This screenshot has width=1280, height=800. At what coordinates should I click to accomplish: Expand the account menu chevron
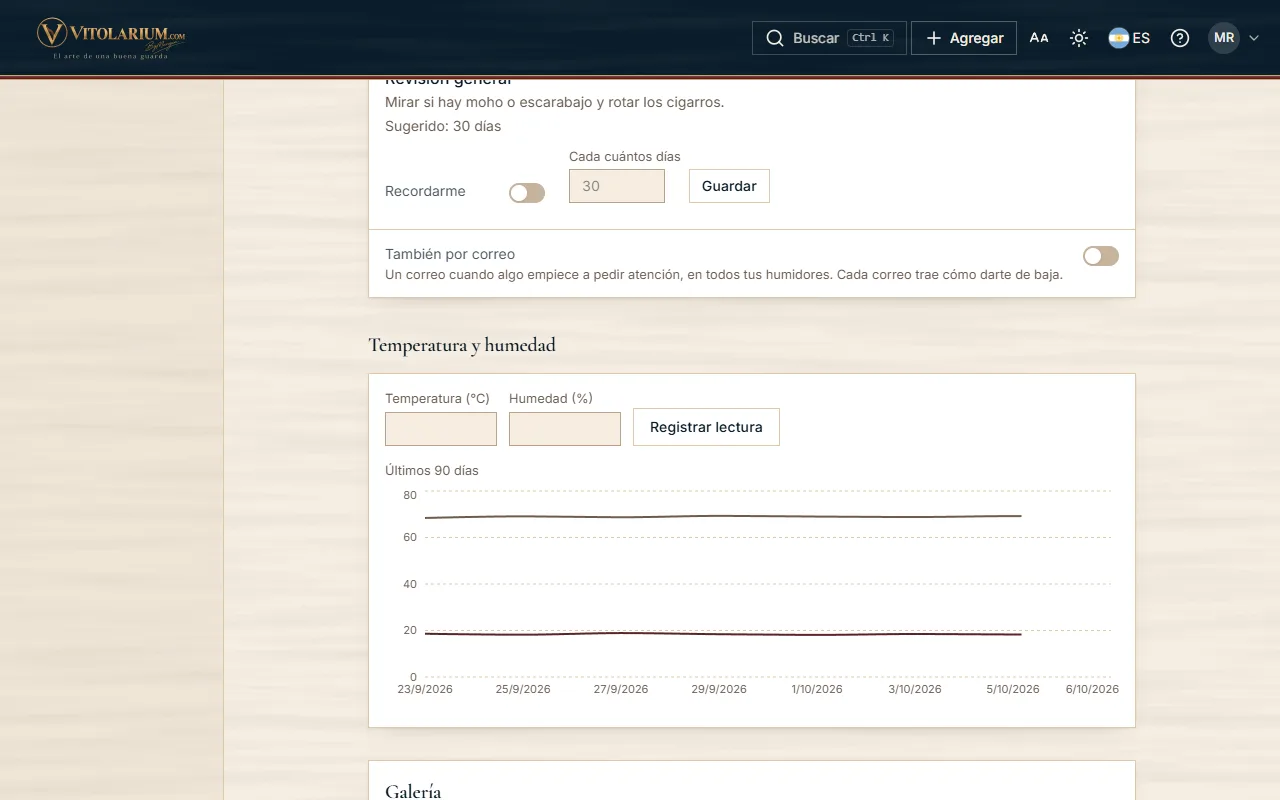(1254, 38)
